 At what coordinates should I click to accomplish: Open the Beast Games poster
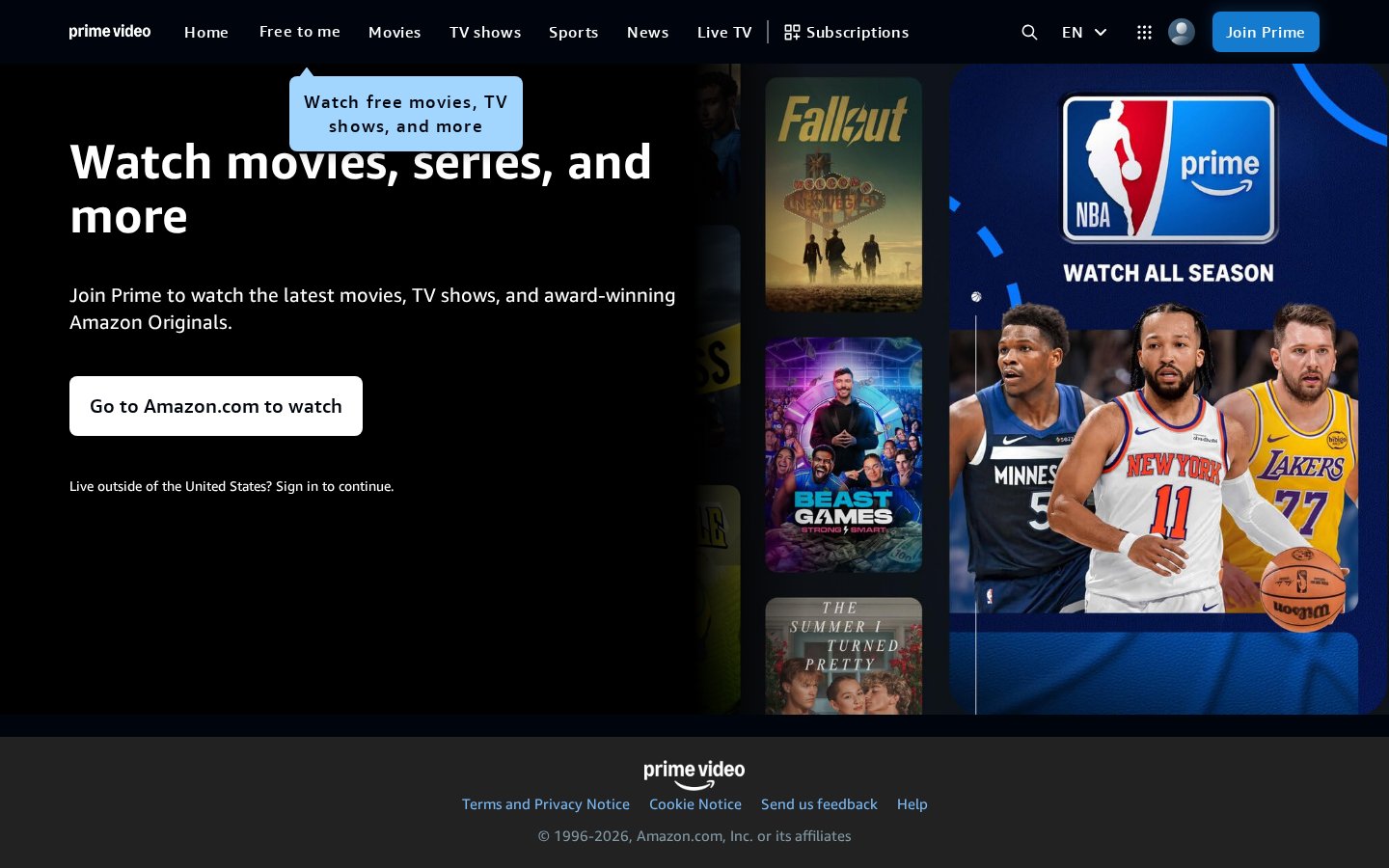click(844, 455)
